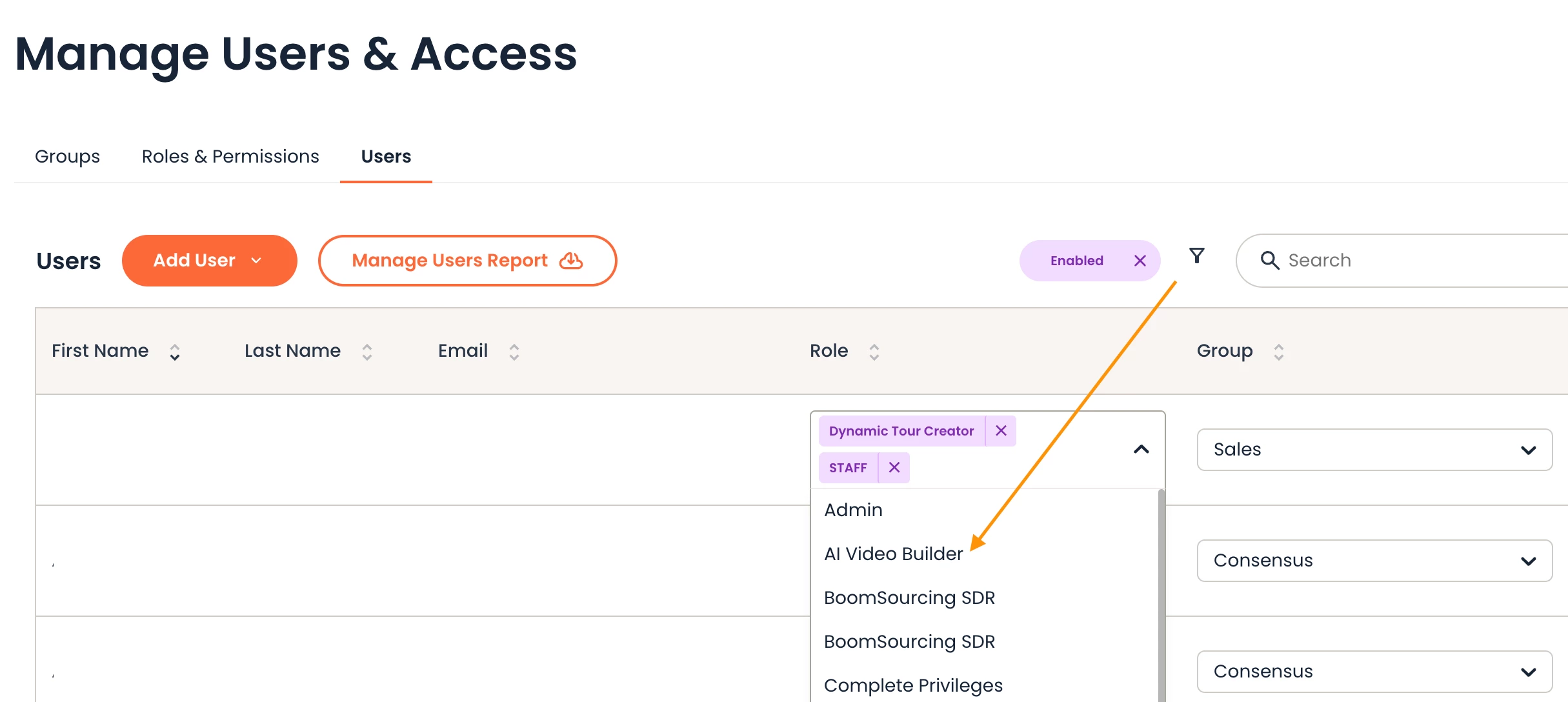
Task: Select Admin role from the list
Action: [853, 510]
